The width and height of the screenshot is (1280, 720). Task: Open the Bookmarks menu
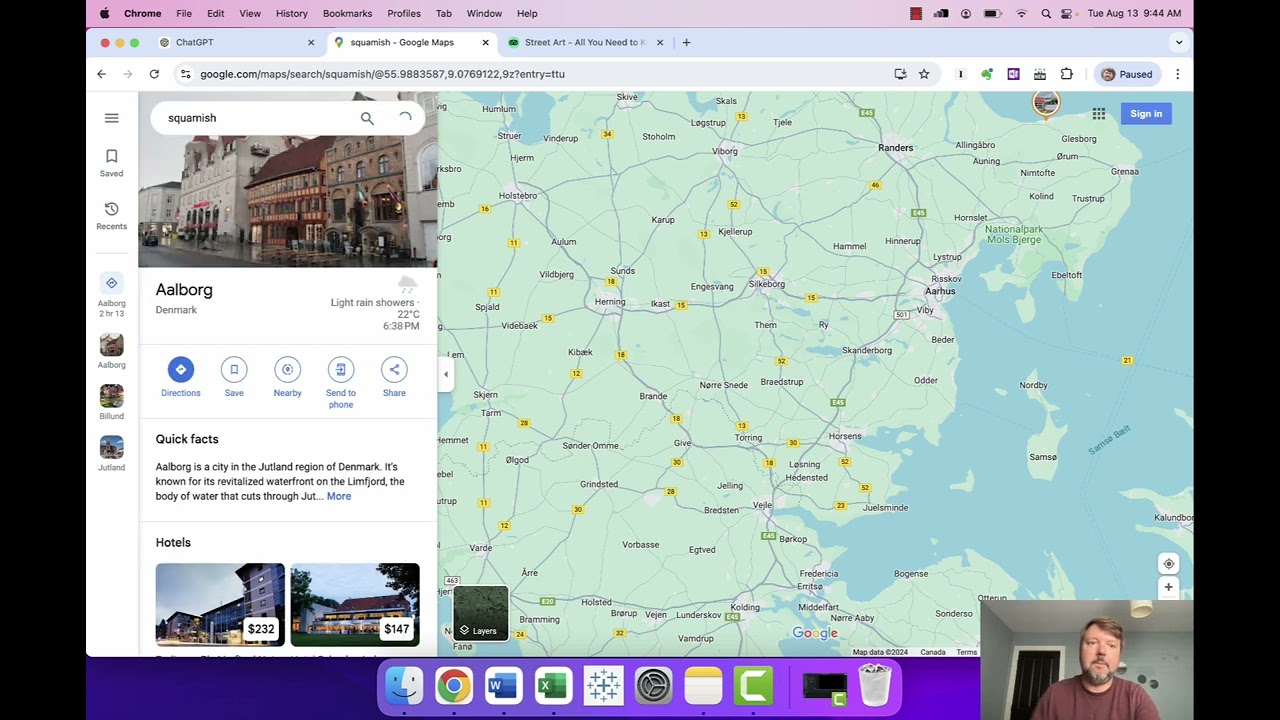pos(347,13)
